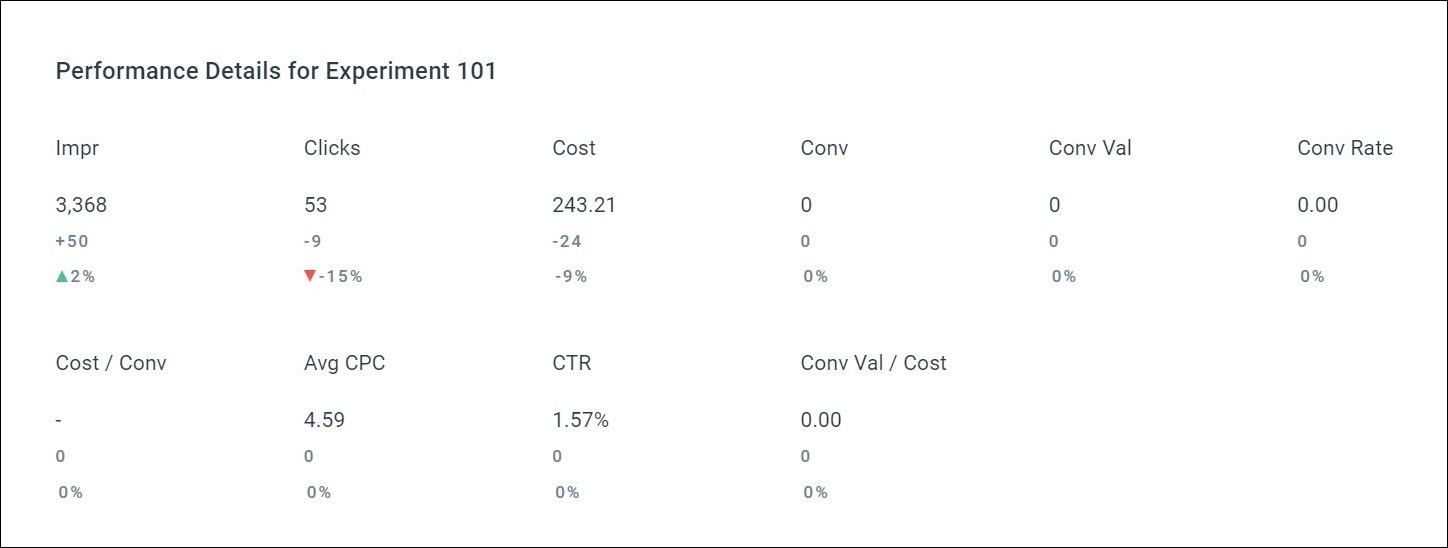
Task: Select the Cost / Conv label
Action: point(111,363)
